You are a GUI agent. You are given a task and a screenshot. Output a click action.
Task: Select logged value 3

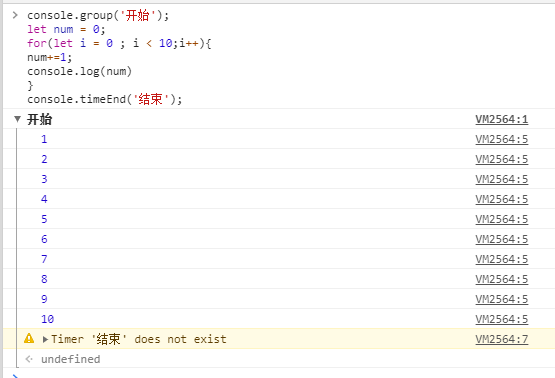click(x=44, y=179)
